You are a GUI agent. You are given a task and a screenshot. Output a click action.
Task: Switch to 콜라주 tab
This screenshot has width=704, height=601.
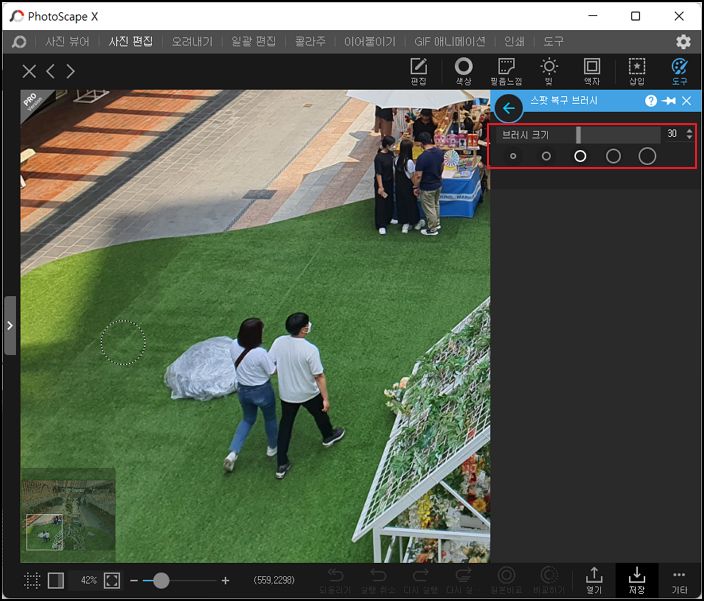tap(310, 42)
